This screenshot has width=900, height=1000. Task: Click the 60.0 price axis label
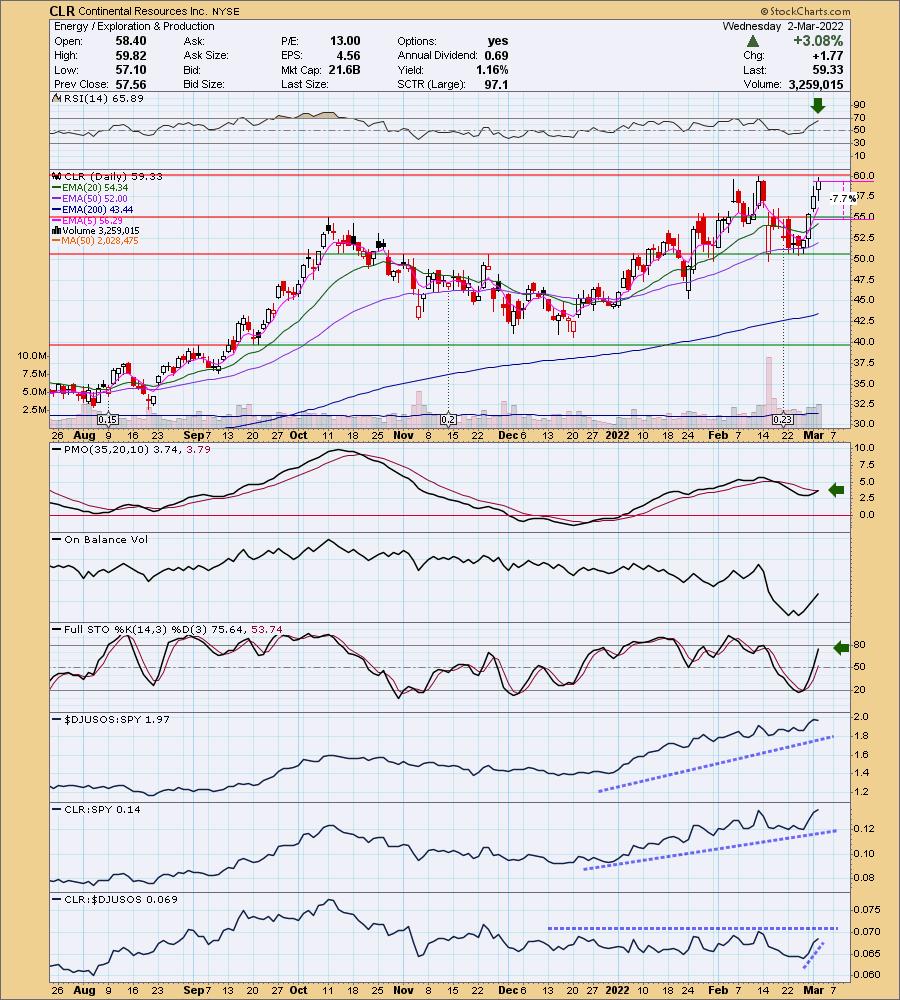[864, 175]
